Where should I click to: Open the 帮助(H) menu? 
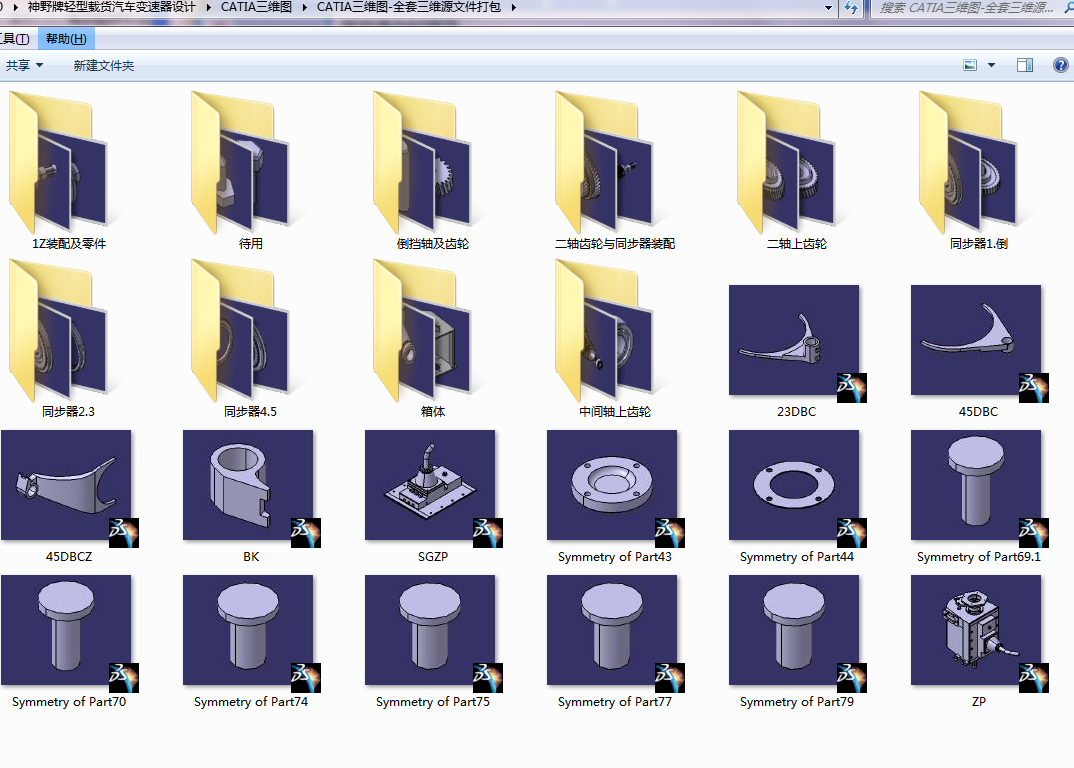coord(66,39)
